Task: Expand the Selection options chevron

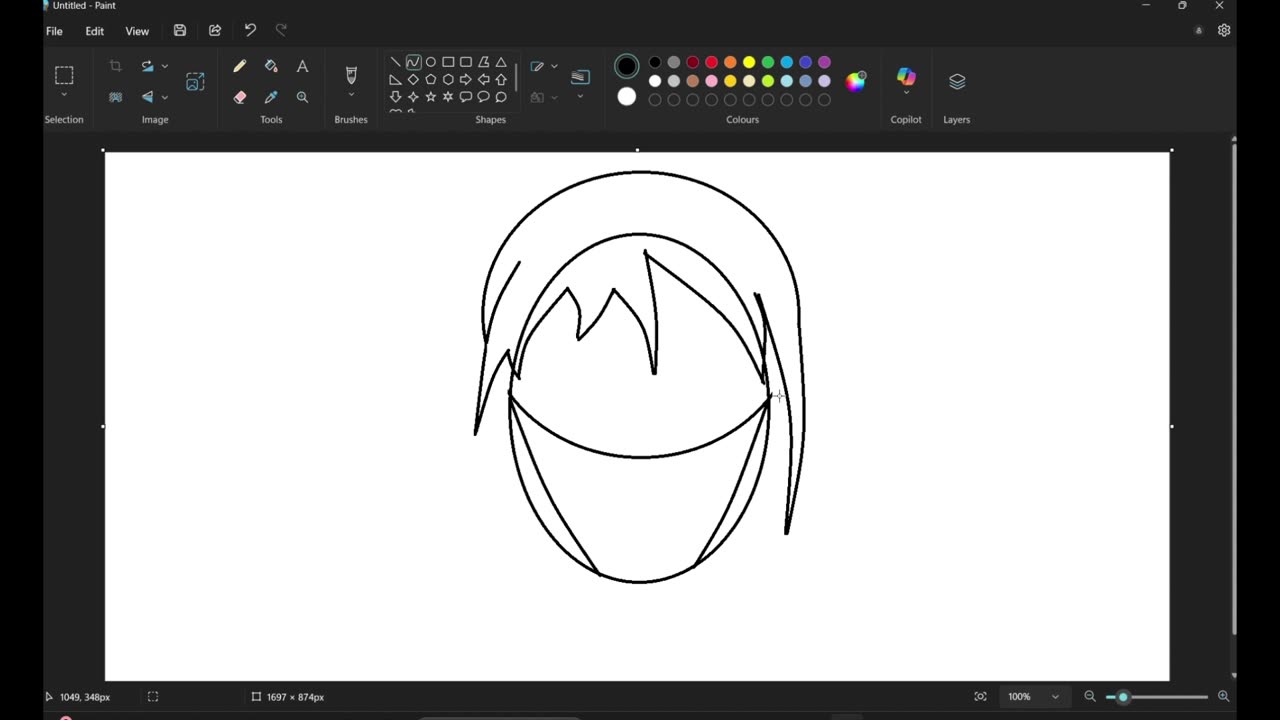Action: coord(64,96)
